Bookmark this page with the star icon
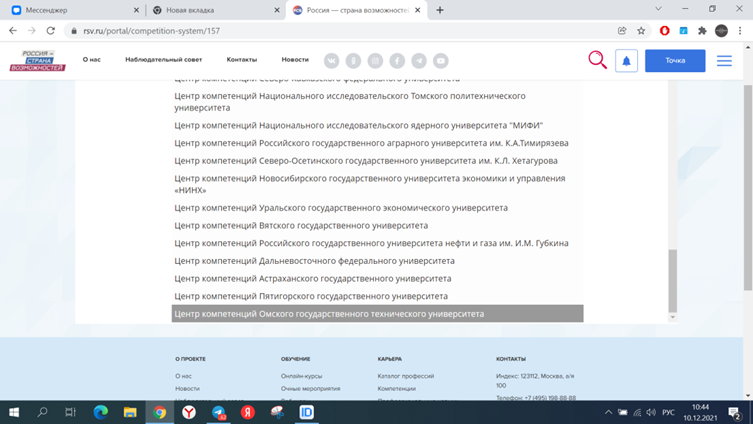753x424 pixels. tap(641, 31)
